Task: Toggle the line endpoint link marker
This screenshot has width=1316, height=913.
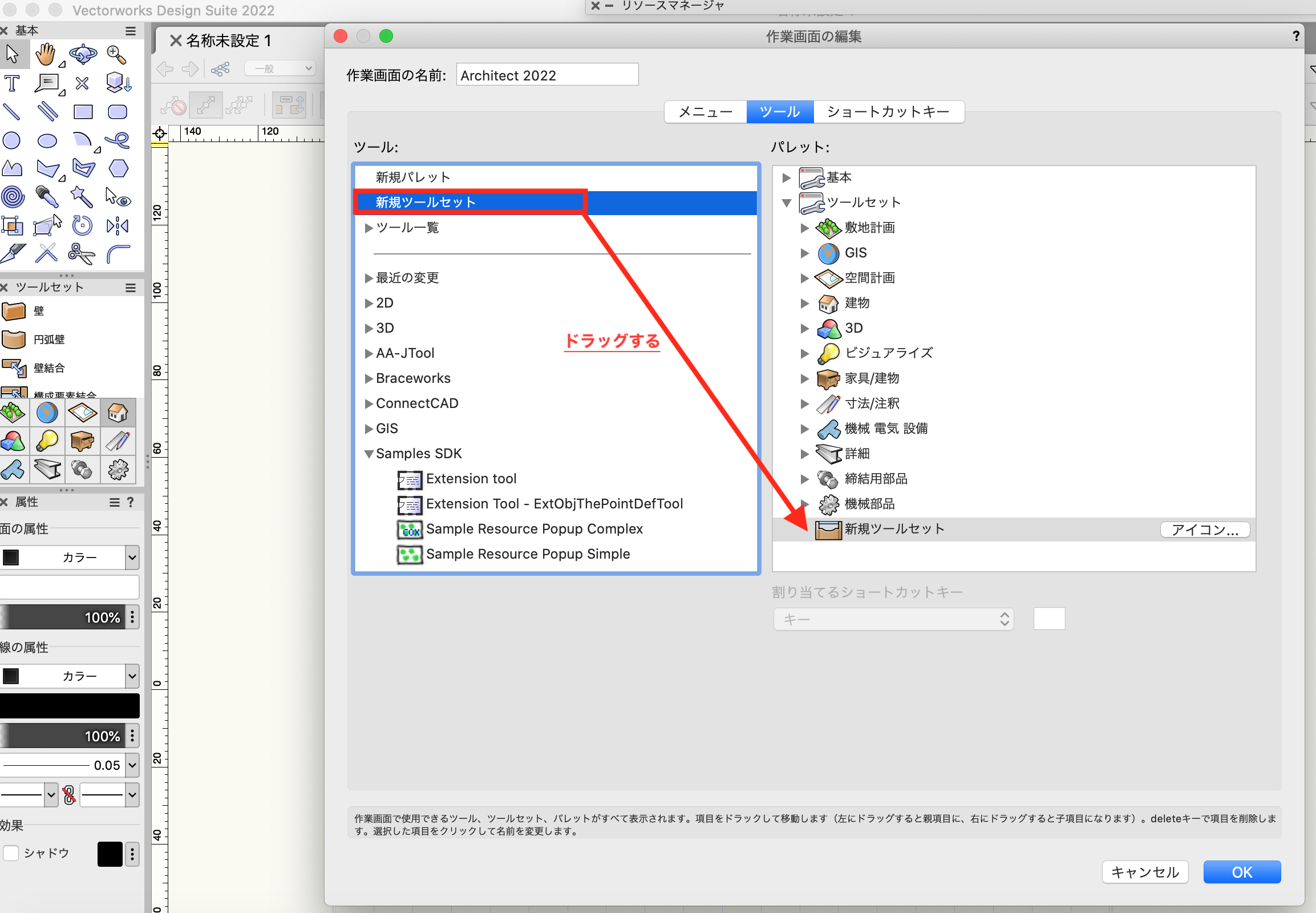Action: coord(69,795)
